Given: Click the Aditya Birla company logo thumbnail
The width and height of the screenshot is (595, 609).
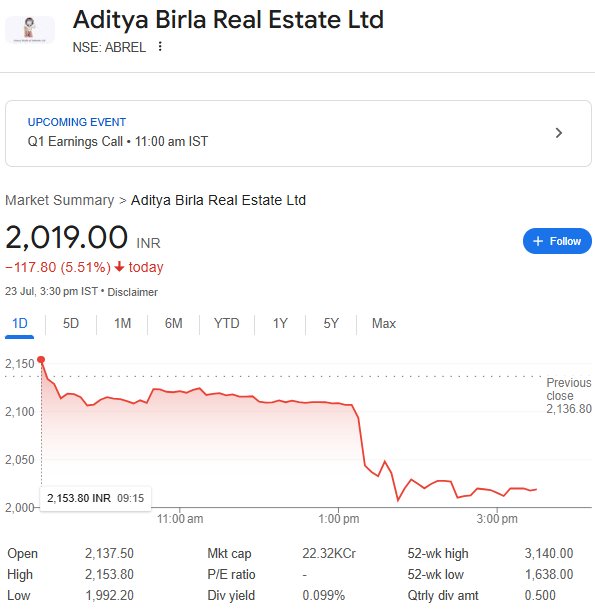Looking at the screenshot, I should click(x=30, y=30).
